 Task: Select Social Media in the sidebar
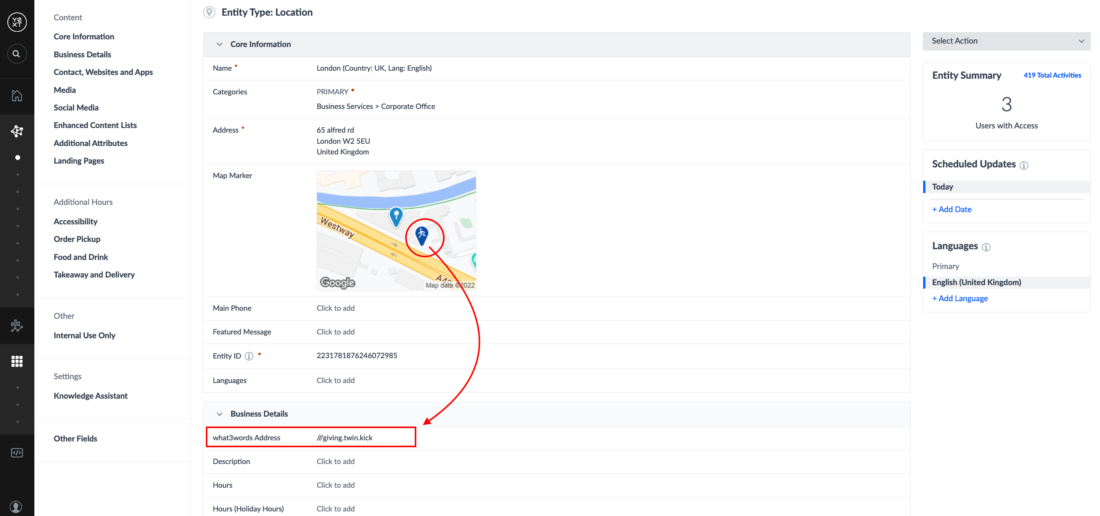click(x=76, y=108)
